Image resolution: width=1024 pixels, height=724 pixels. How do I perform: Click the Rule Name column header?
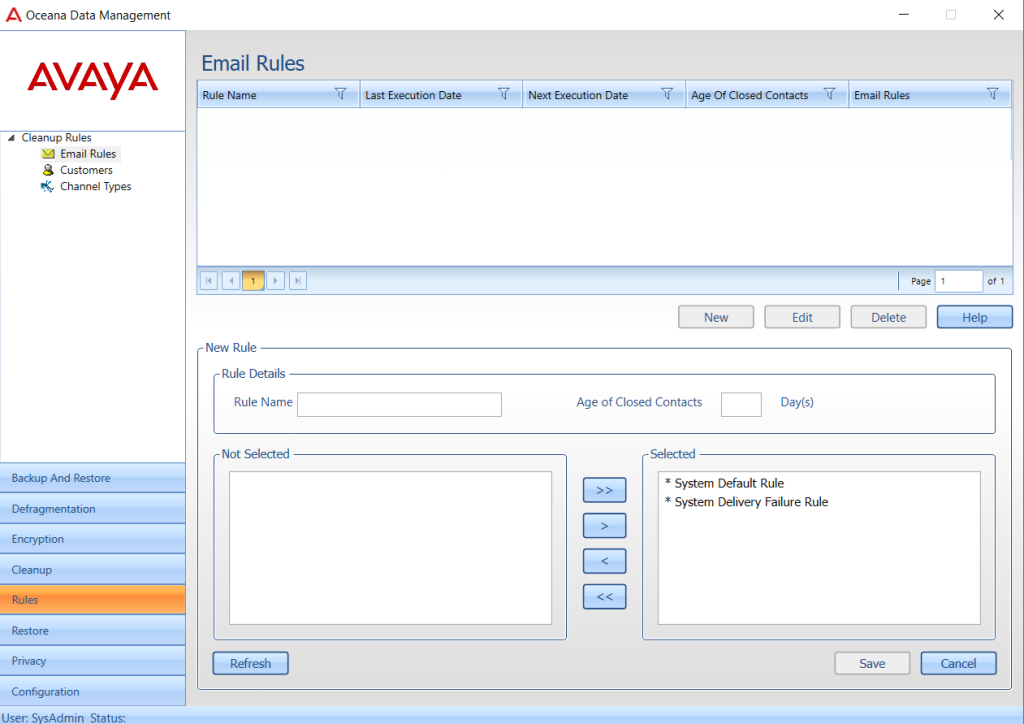tap(278, 95)
